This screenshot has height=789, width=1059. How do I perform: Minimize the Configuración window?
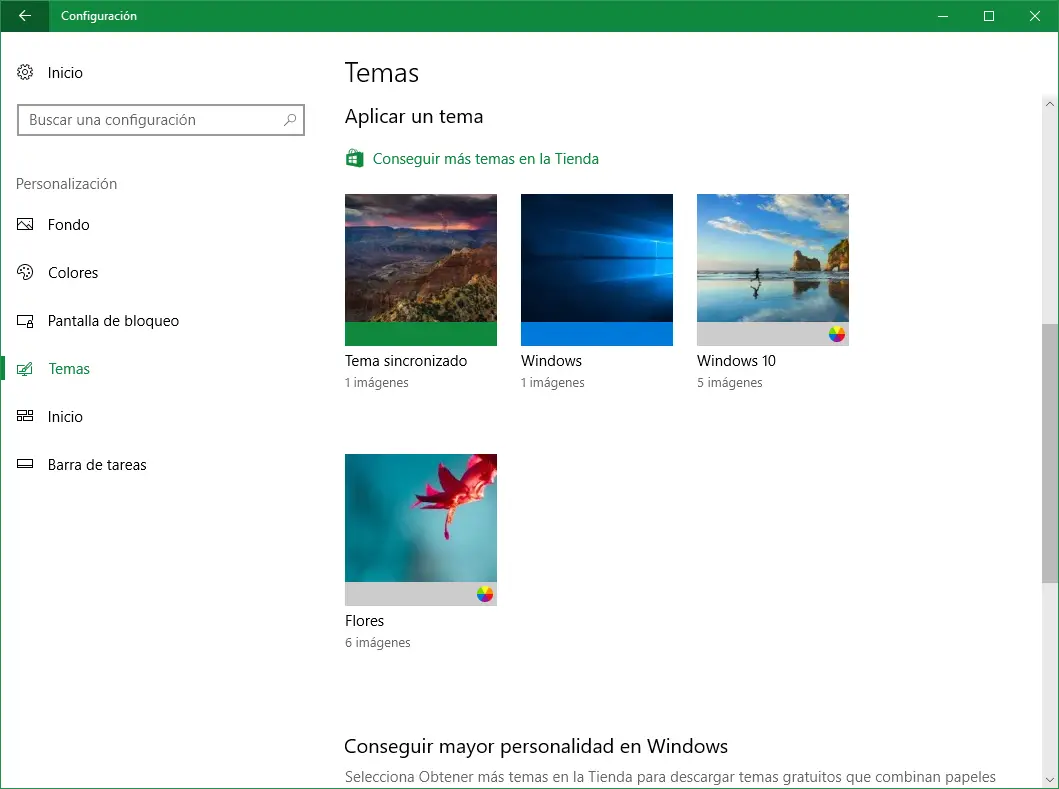pos(943,16)
